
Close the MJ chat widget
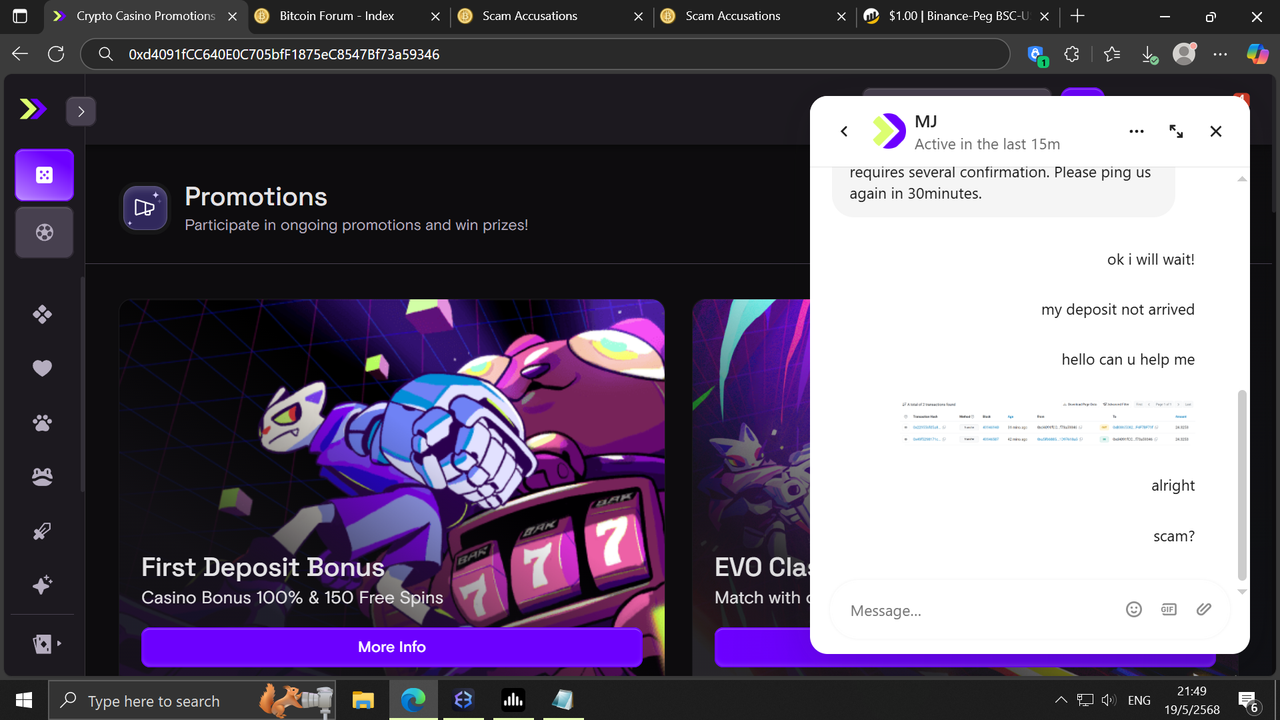(1216, 131)
